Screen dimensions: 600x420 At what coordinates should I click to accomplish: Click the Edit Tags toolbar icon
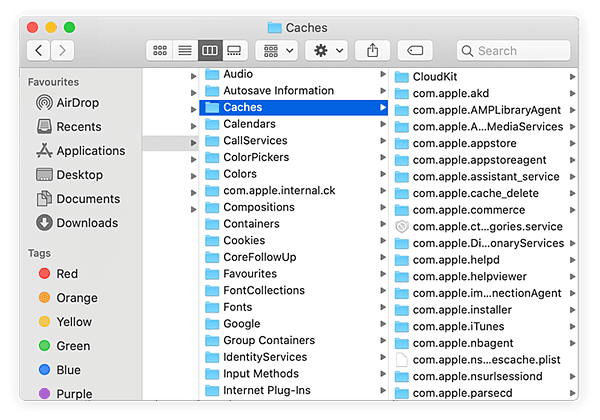click(415, 50)
